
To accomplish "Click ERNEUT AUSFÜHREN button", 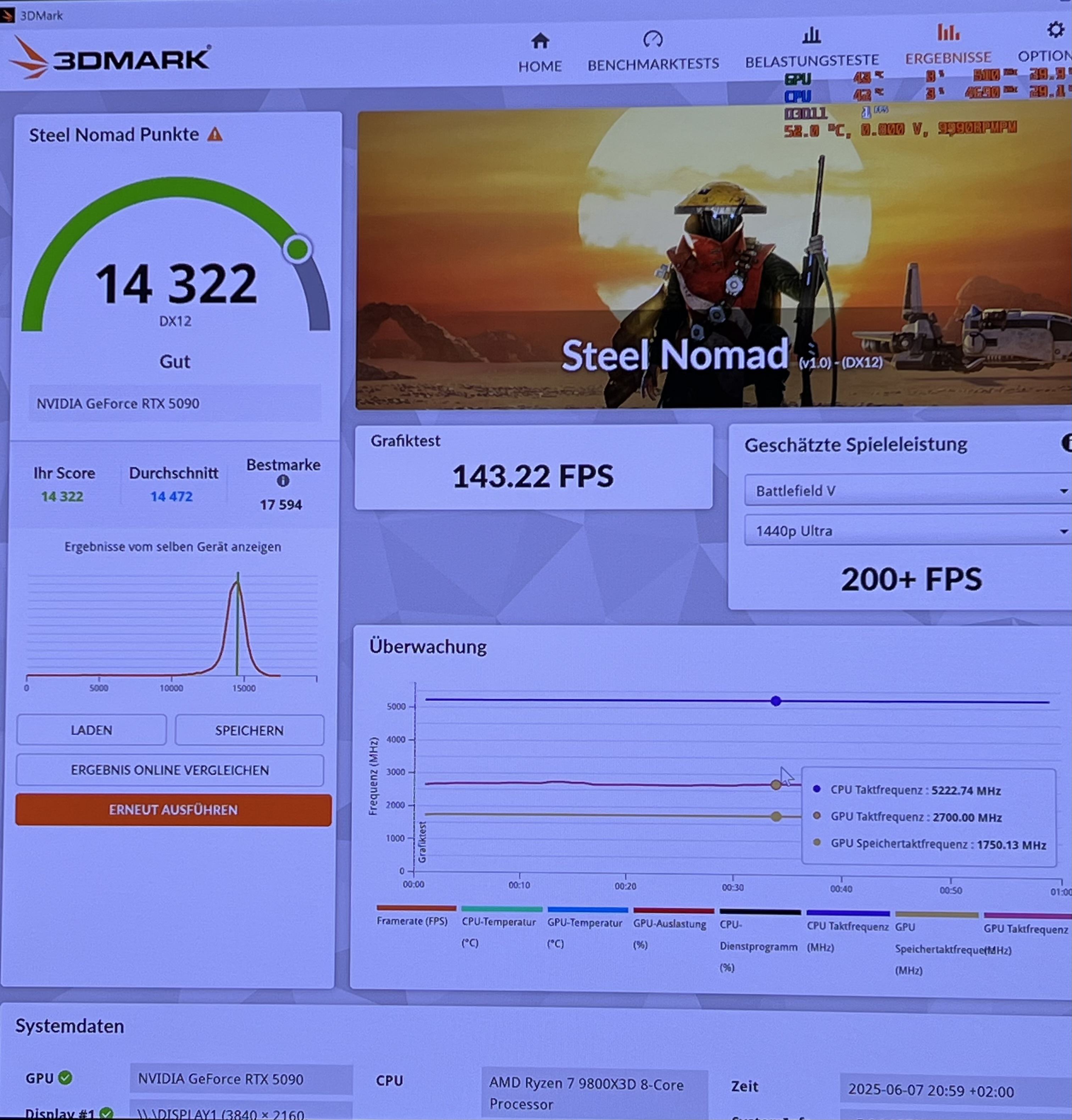I will click(173, 810).
